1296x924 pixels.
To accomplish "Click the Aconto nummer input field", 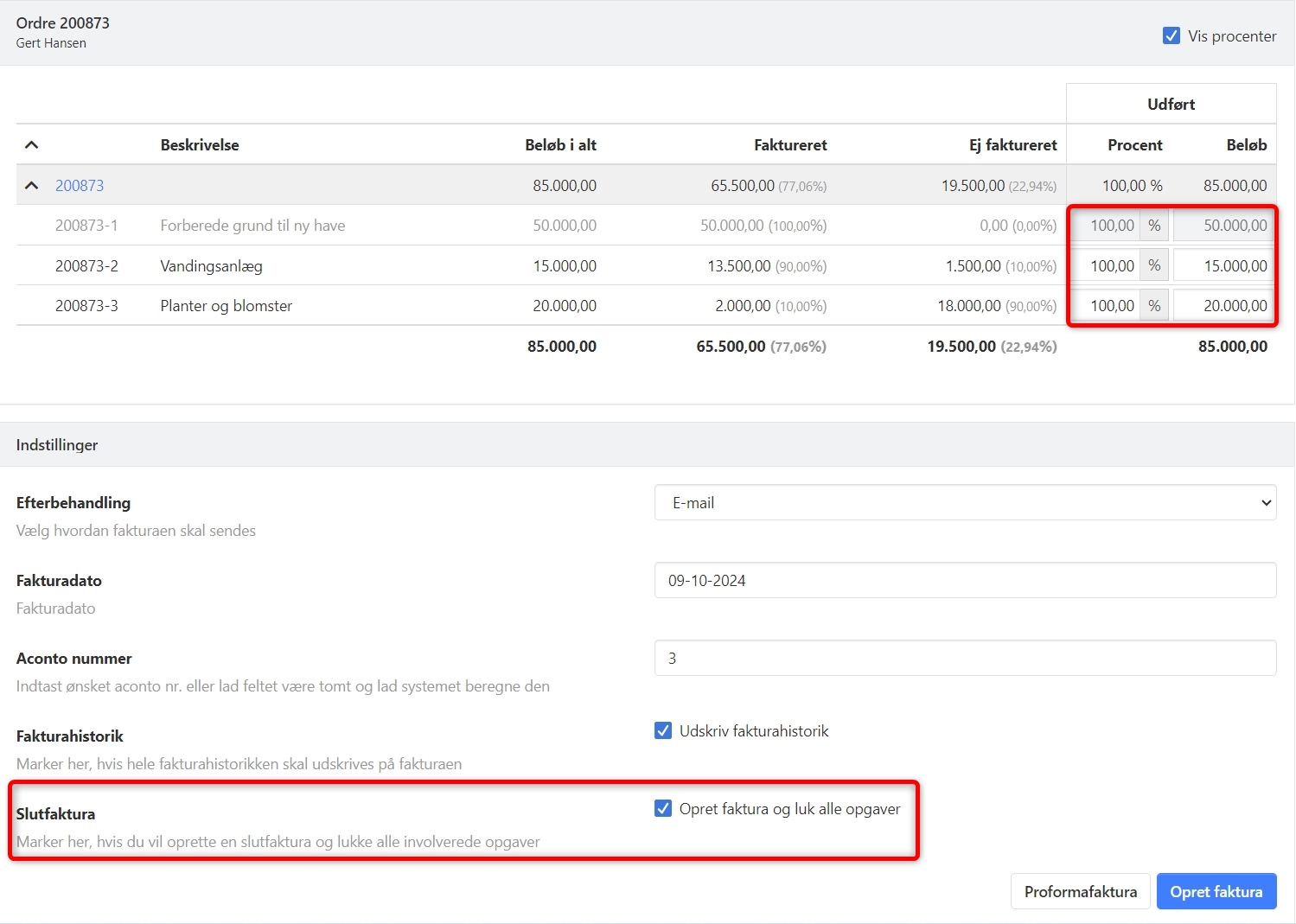I will tap(965, 659).
